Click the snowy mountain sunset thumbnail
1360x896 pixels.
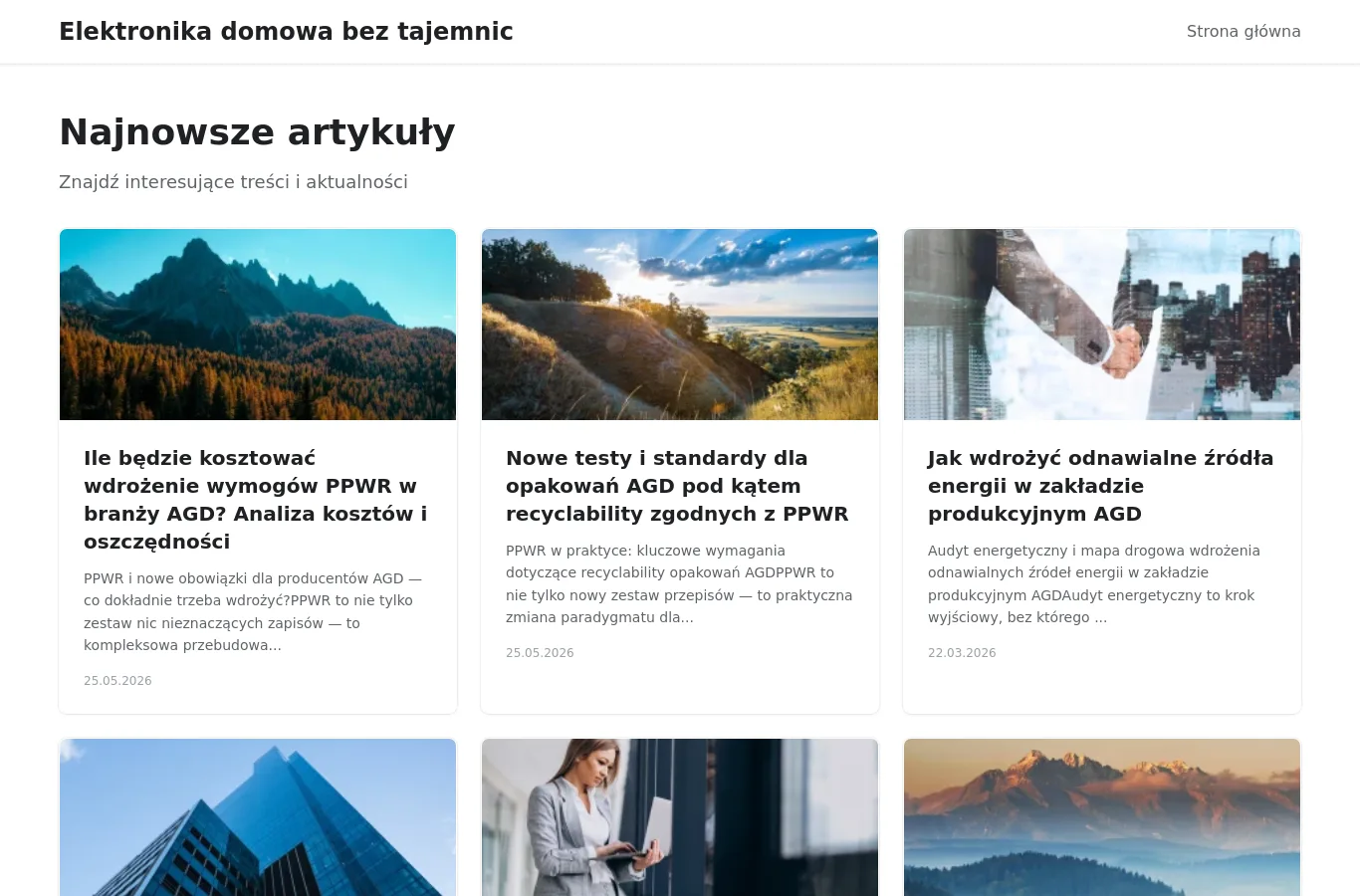tap(1102, 817)
